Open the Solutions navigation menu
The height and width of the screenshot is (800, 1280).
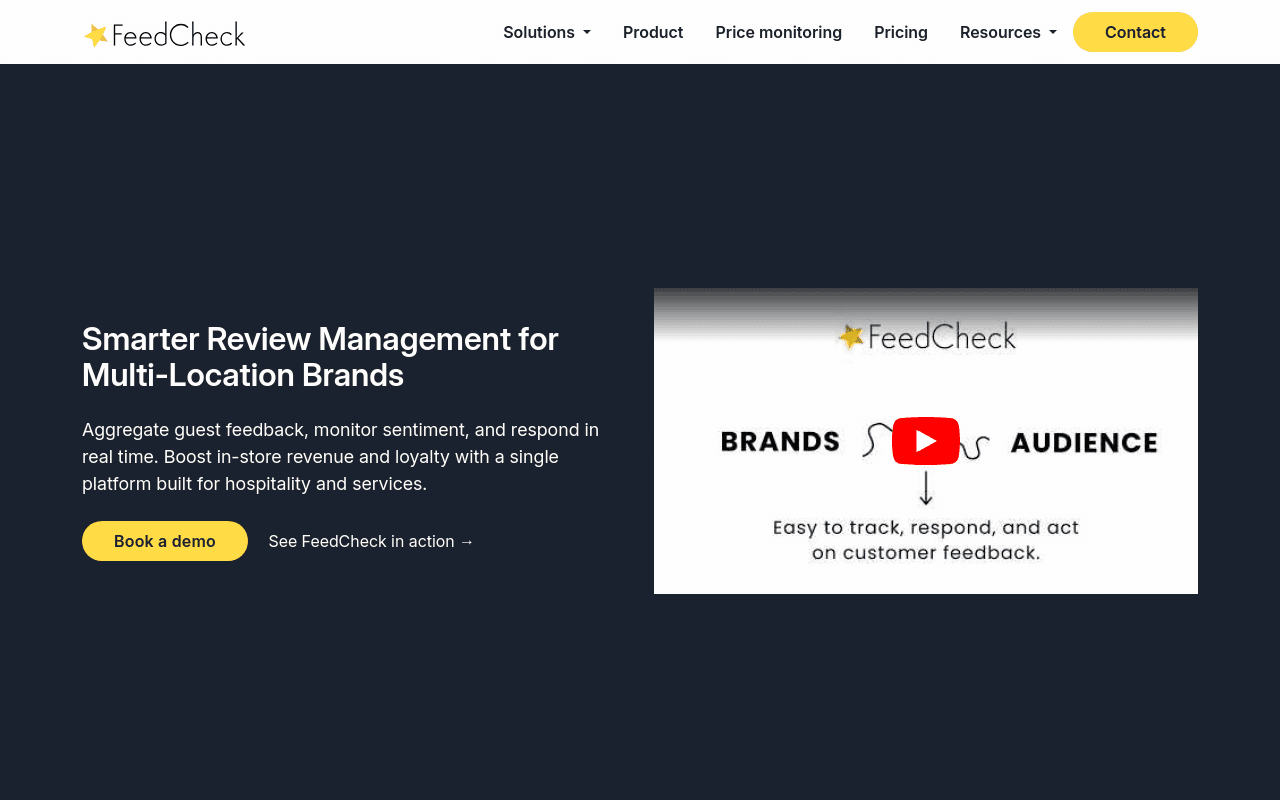point(547,32)
